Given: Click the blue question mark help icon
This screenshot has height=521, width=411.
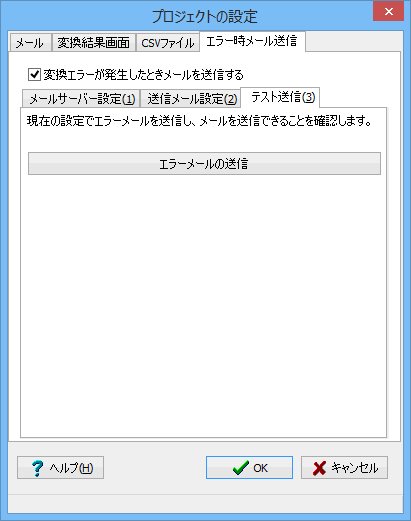Looking at the screenshot, I should click(37, 468).
